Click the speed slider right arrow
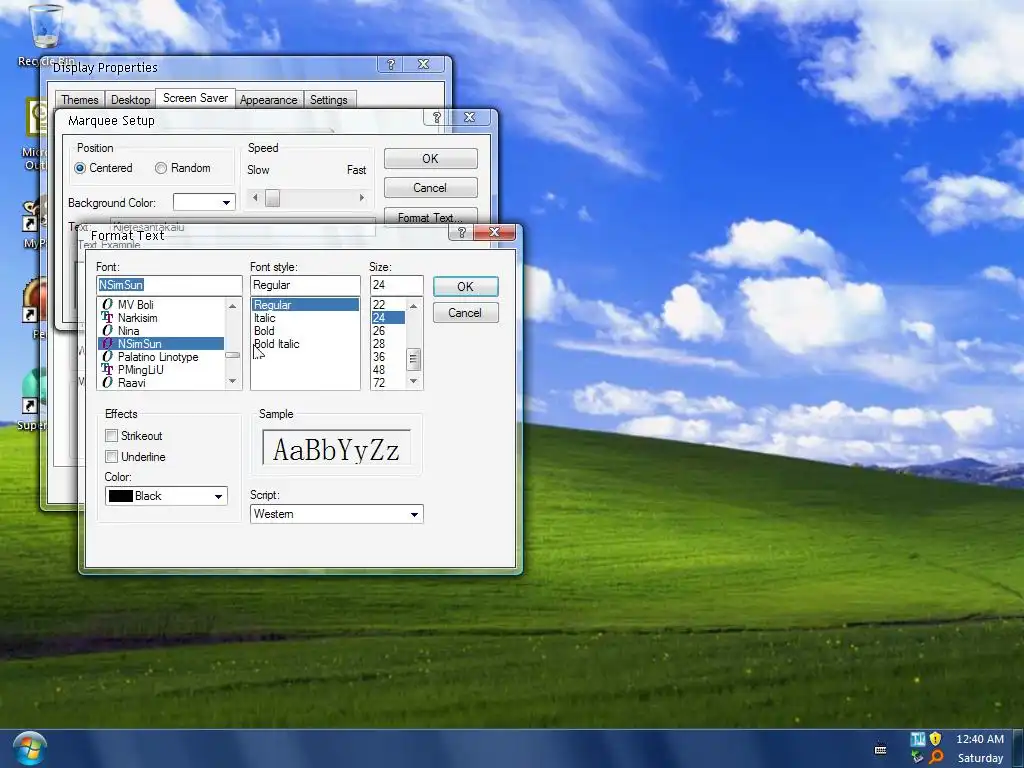Image resolution: width=1024 pixels, height=768 pixels. point(361,198)
